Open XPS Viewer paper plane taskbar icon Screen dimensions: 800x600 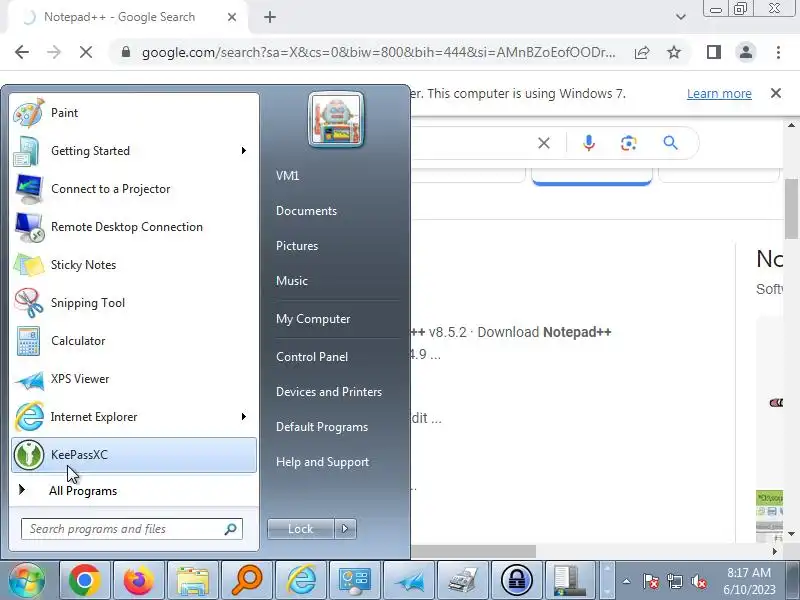click(x=409, y=581)
